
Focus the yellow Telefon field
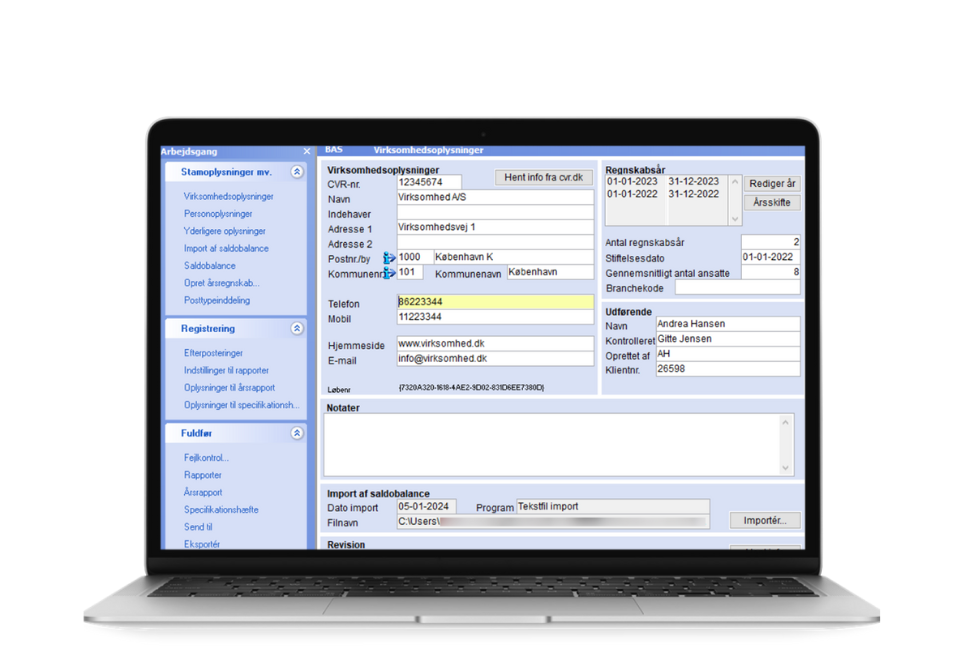[x=494, y=302]
